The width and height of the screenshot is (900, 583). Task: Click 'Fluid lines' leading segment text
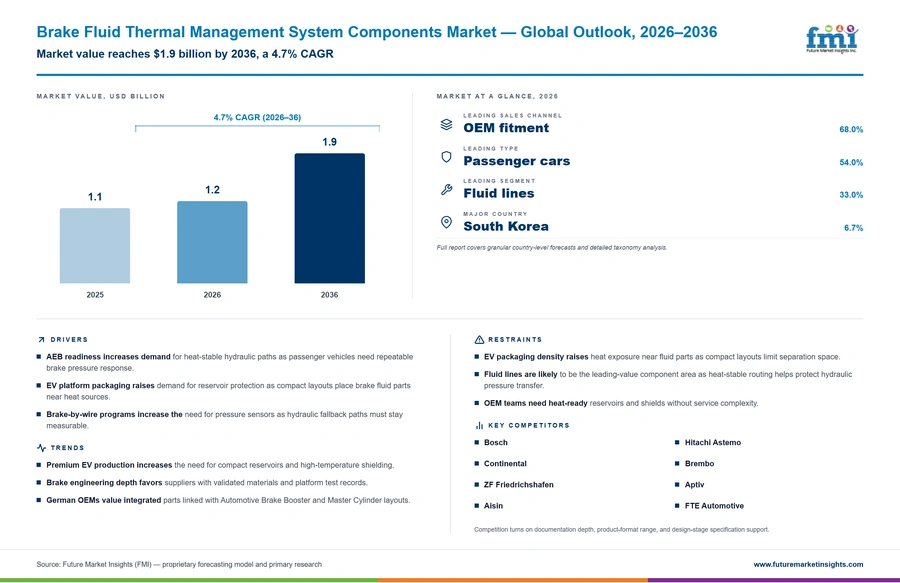[x=499, y=193]
